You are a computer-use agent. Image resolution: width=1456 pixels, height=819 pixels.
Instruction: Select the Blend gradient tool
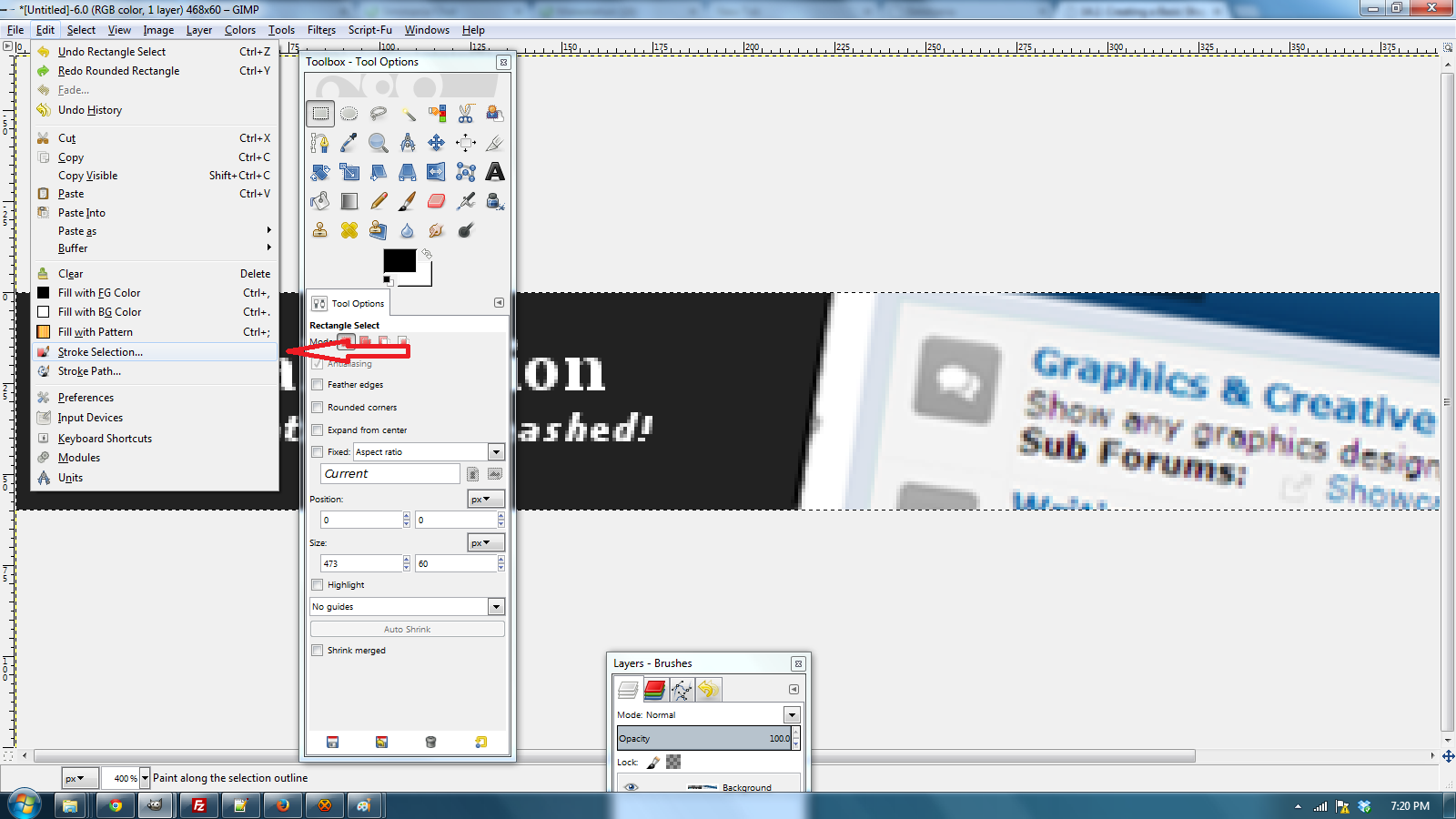tap(349, 201)
